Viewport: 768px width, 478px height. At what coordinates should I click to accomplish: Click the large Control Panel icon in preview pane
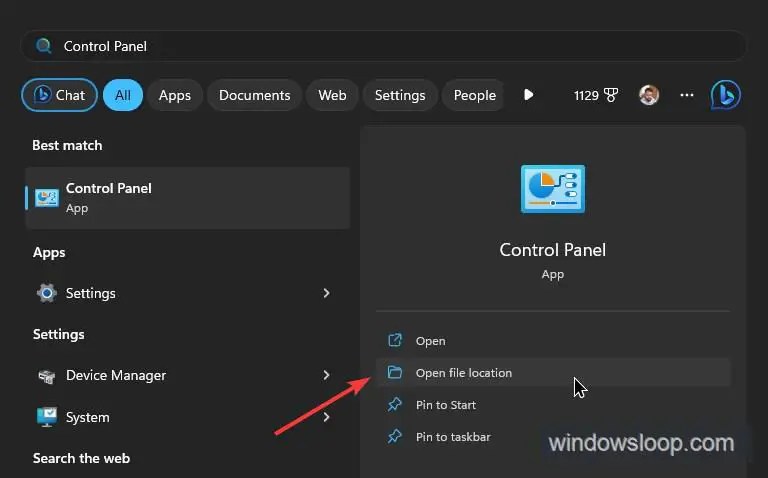(552, 189)
